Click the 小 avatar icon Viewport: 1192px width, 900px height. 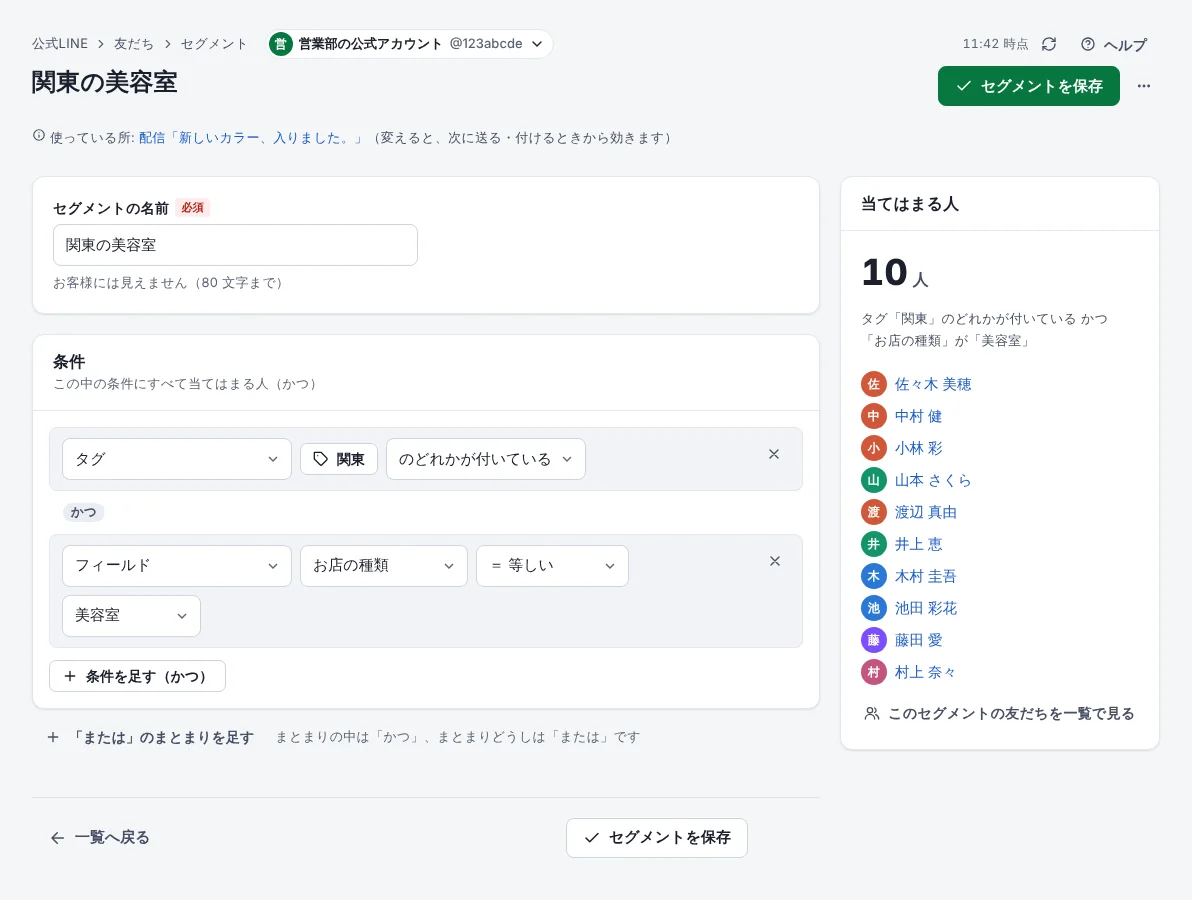coord(873,448)
